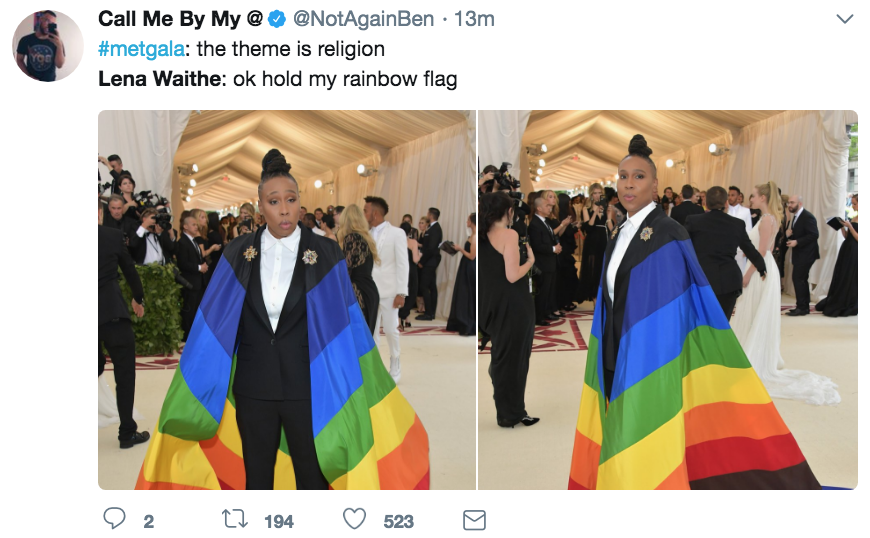Visit the @NotAgainBen handle link
The height and width of the screenshot is (538, 870).
click(363, 19)
